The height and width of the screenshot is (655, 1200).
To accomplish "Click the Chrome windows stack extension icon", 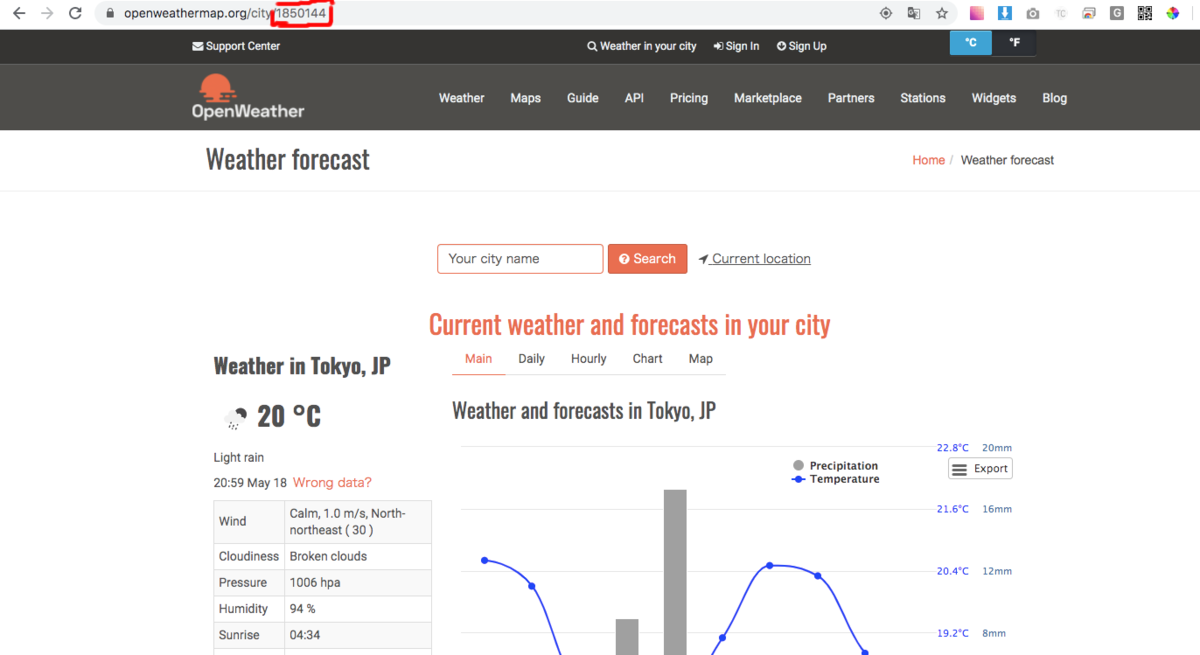I will (x=1089, y=14).
